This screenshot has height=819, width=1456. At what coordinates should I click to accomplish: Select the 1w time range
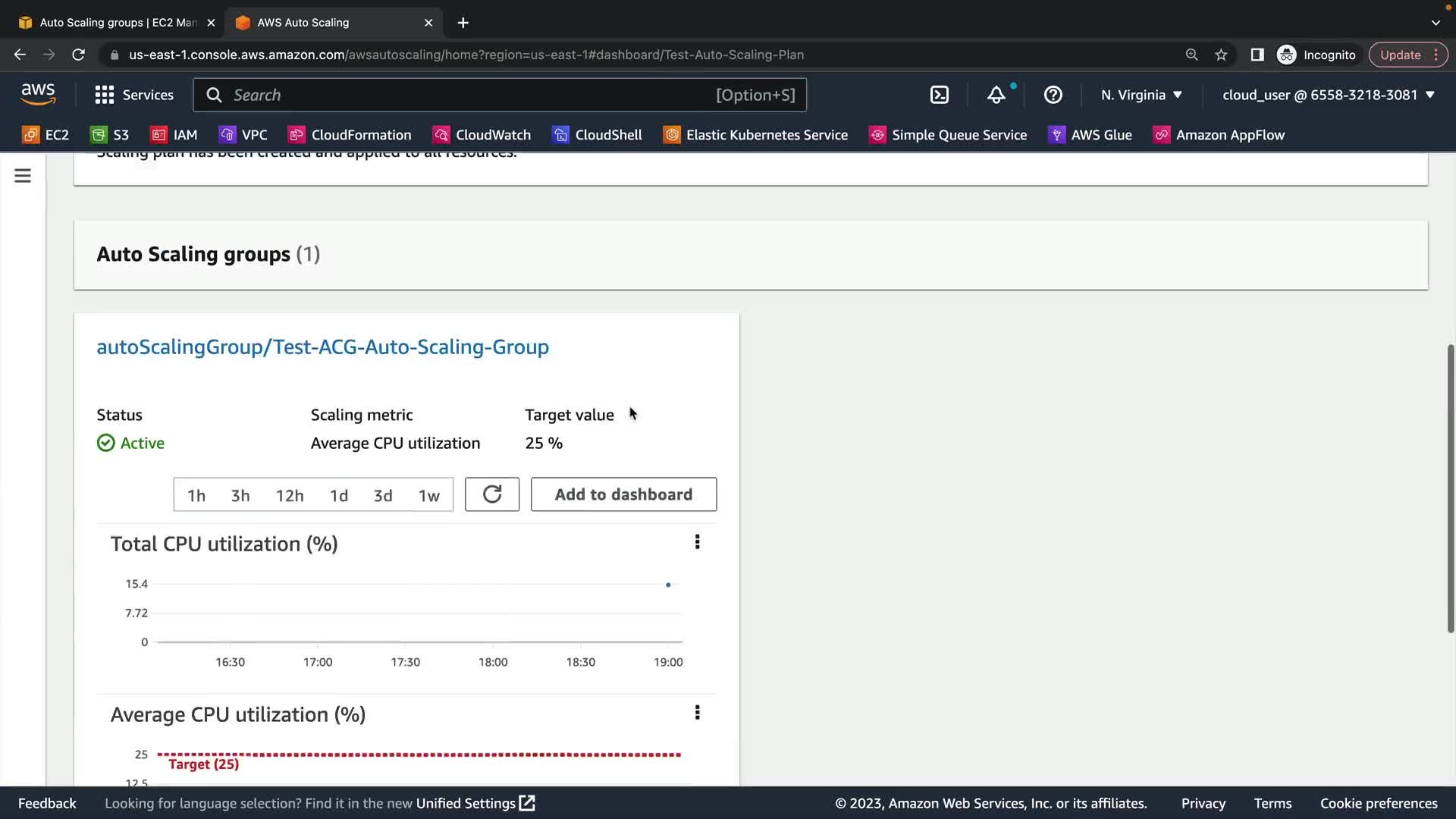[x=428, y=495]
